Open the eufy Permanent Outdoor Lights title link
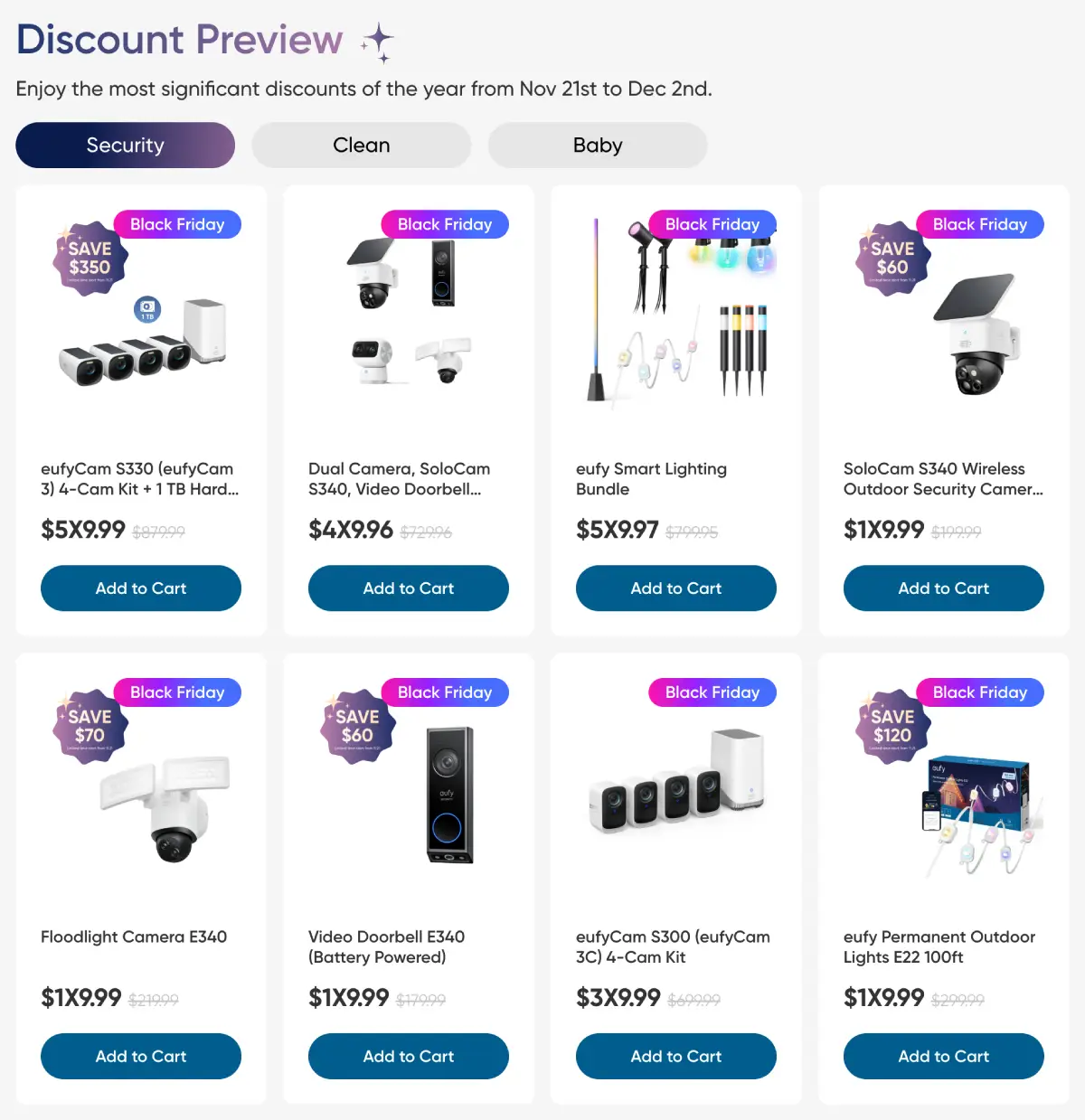1085x1120 pixels. [x=939, y=946]
